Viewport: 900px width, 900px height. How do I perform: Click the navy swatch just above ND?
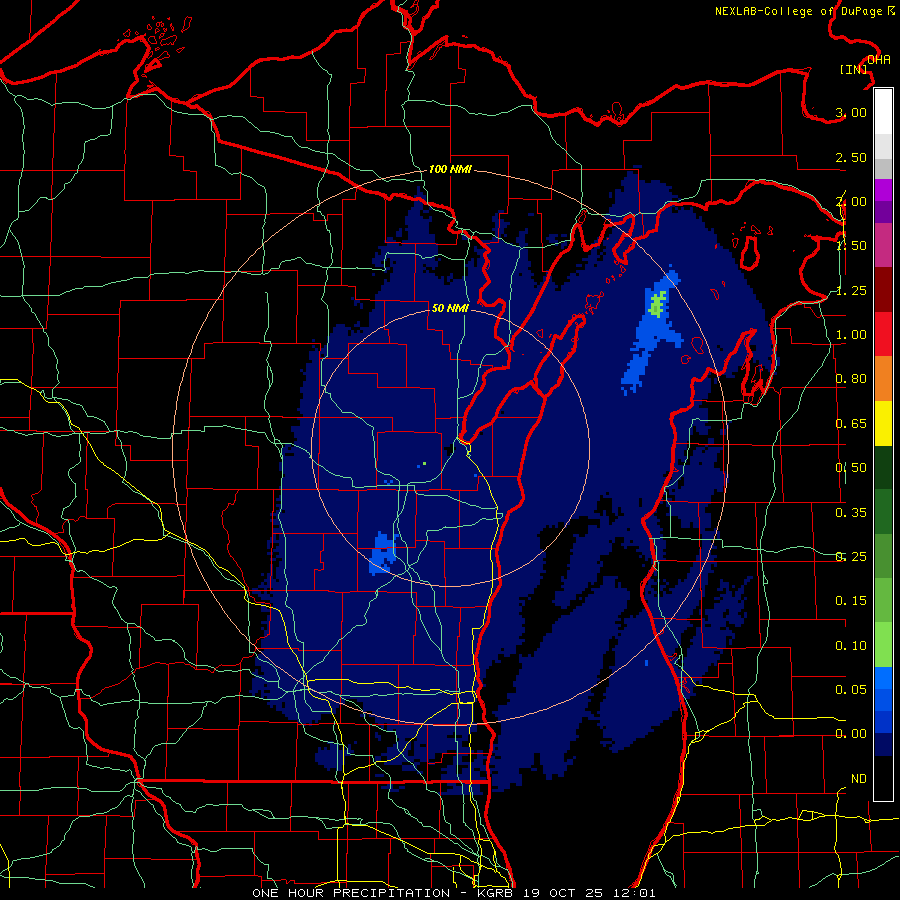tap(883, 745)
